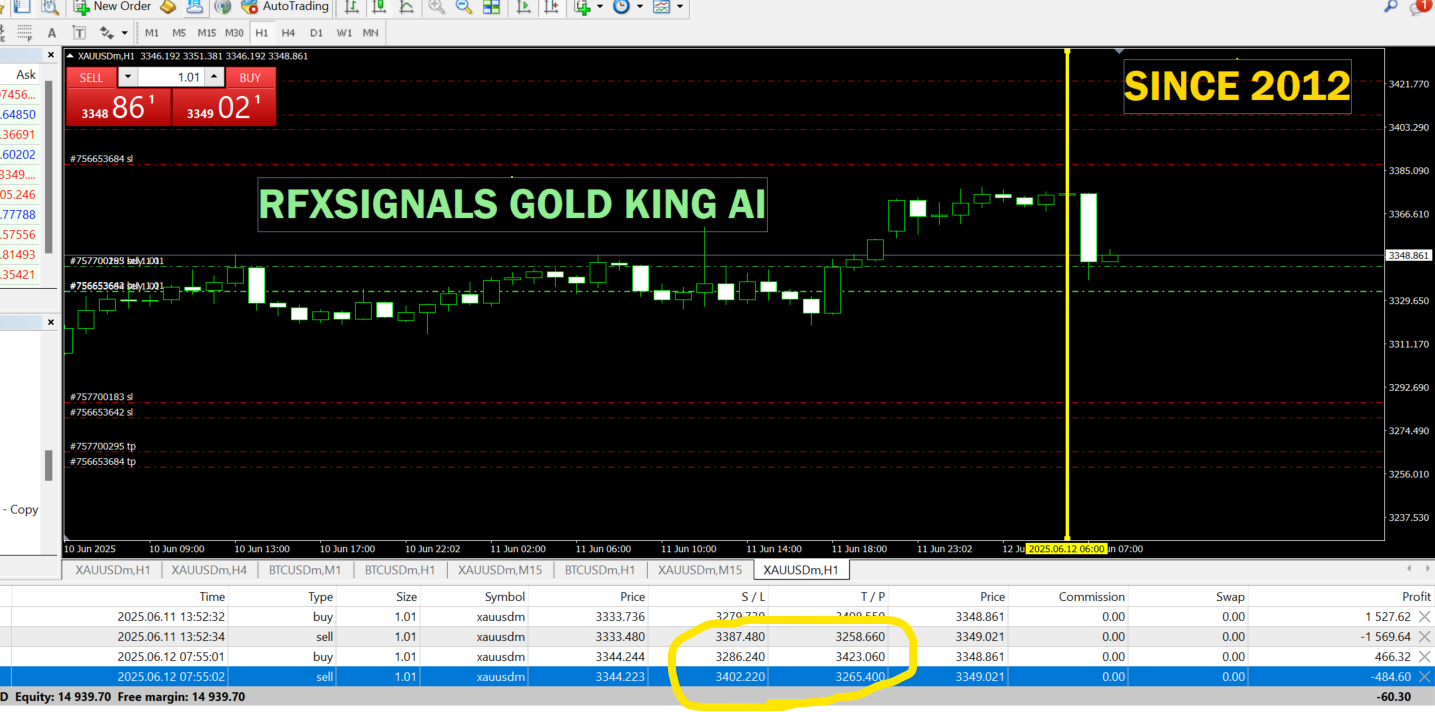Select the H4 timeframe button
The width and height of the screenshot is (1435, 712).
289,33
